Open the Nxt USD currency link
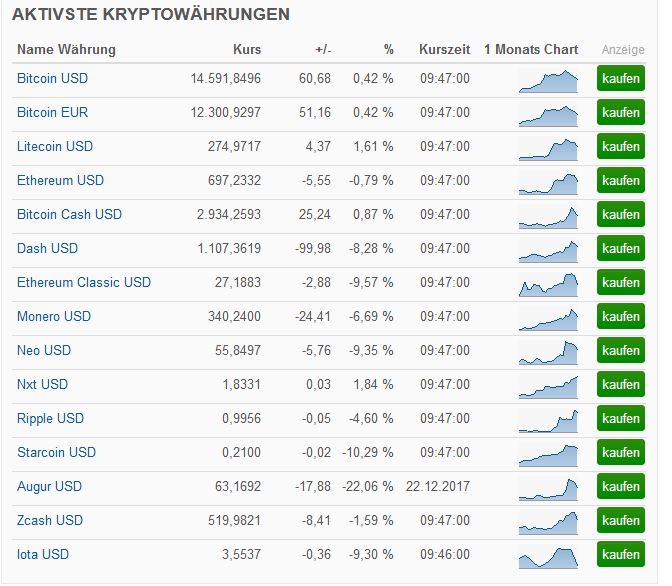672x586 pixels. (42, 384)
